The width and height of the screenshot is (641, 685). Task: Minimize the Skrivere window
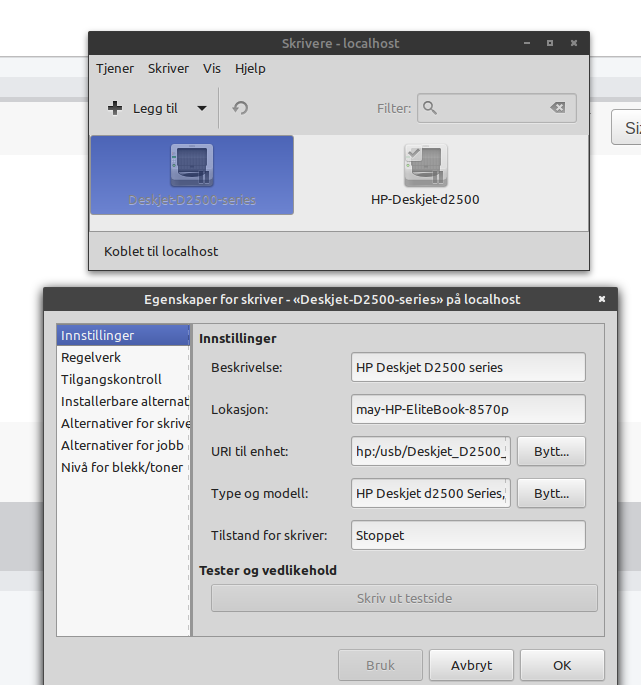527,43
